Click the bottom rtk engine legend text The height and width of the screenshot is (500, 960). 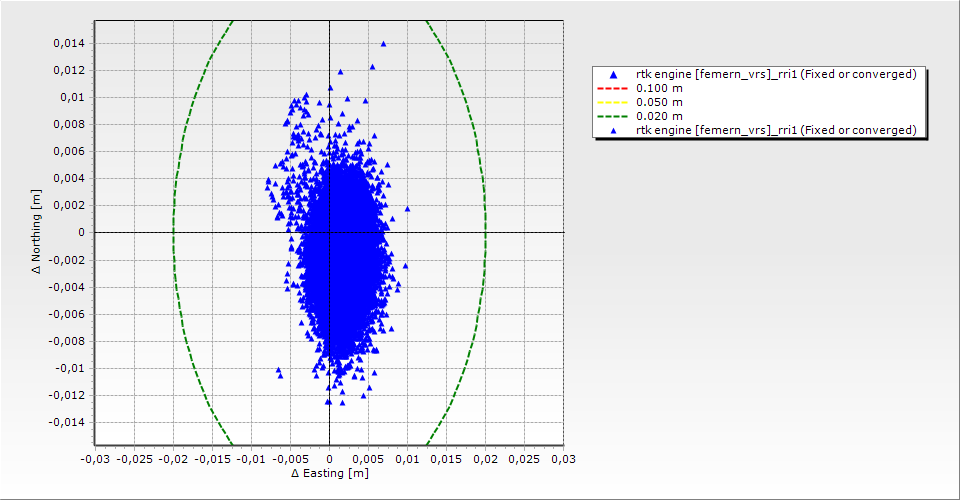pos(776,130)
